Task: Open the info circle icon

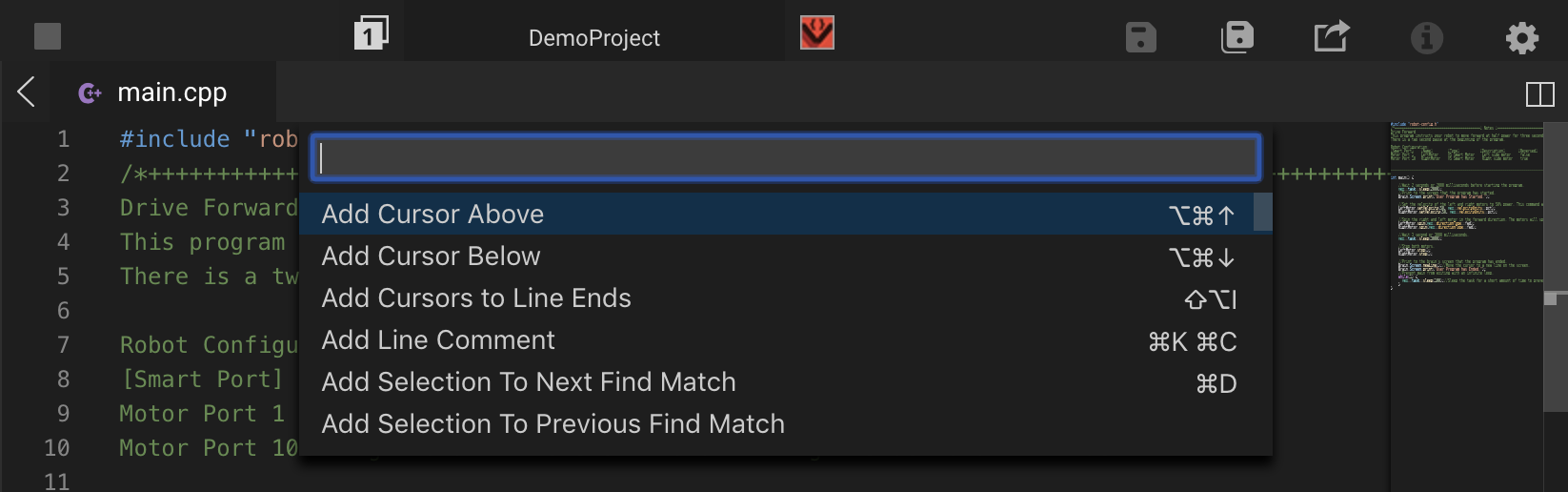Action: coord(1426,37)
